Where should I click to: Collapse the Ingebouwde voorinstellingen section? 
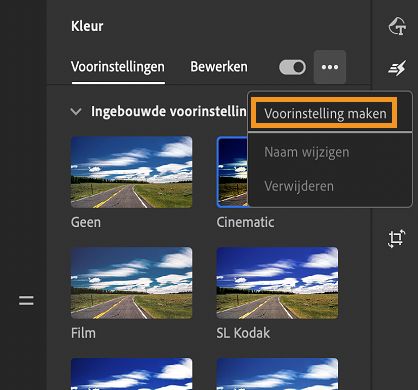coord(76,111)
